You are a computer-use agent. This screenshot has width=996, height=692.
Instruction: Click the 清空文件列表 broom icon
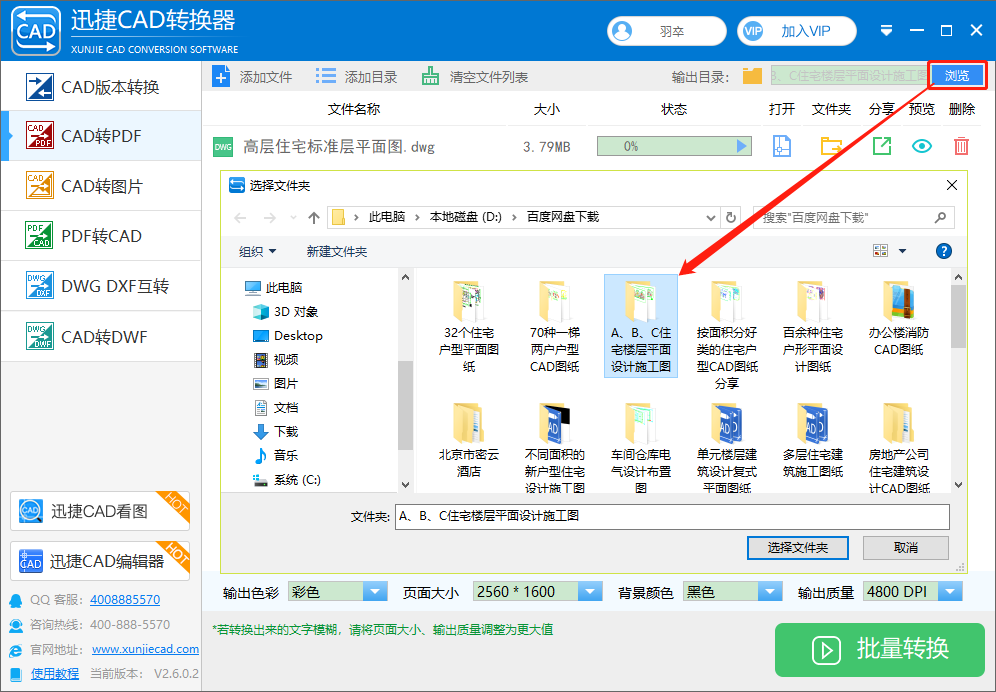[431, 77]
